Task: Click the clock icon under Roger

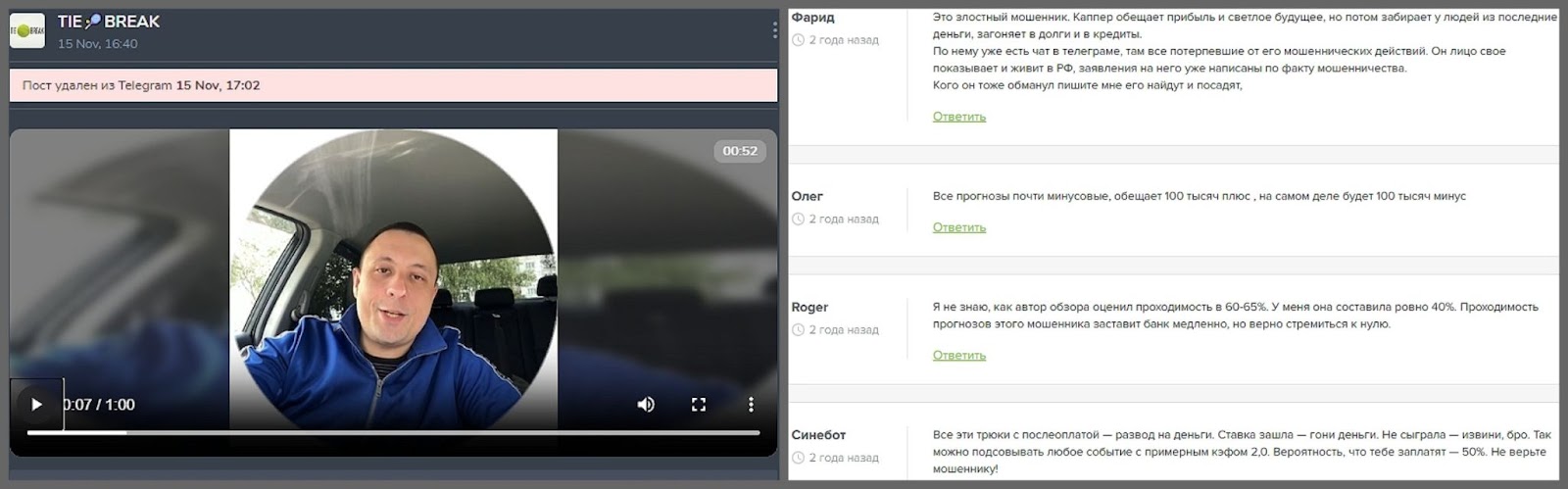Action: click(x=798, y=330)
